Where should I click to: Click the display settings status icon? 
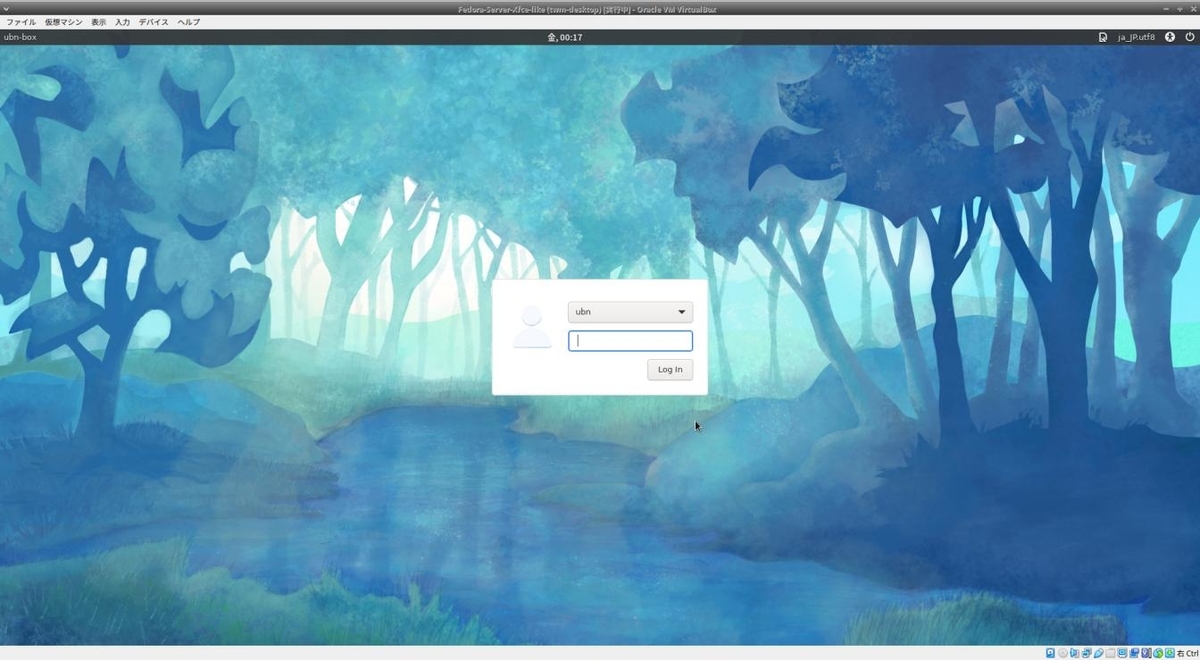(x=1122, y=653)
